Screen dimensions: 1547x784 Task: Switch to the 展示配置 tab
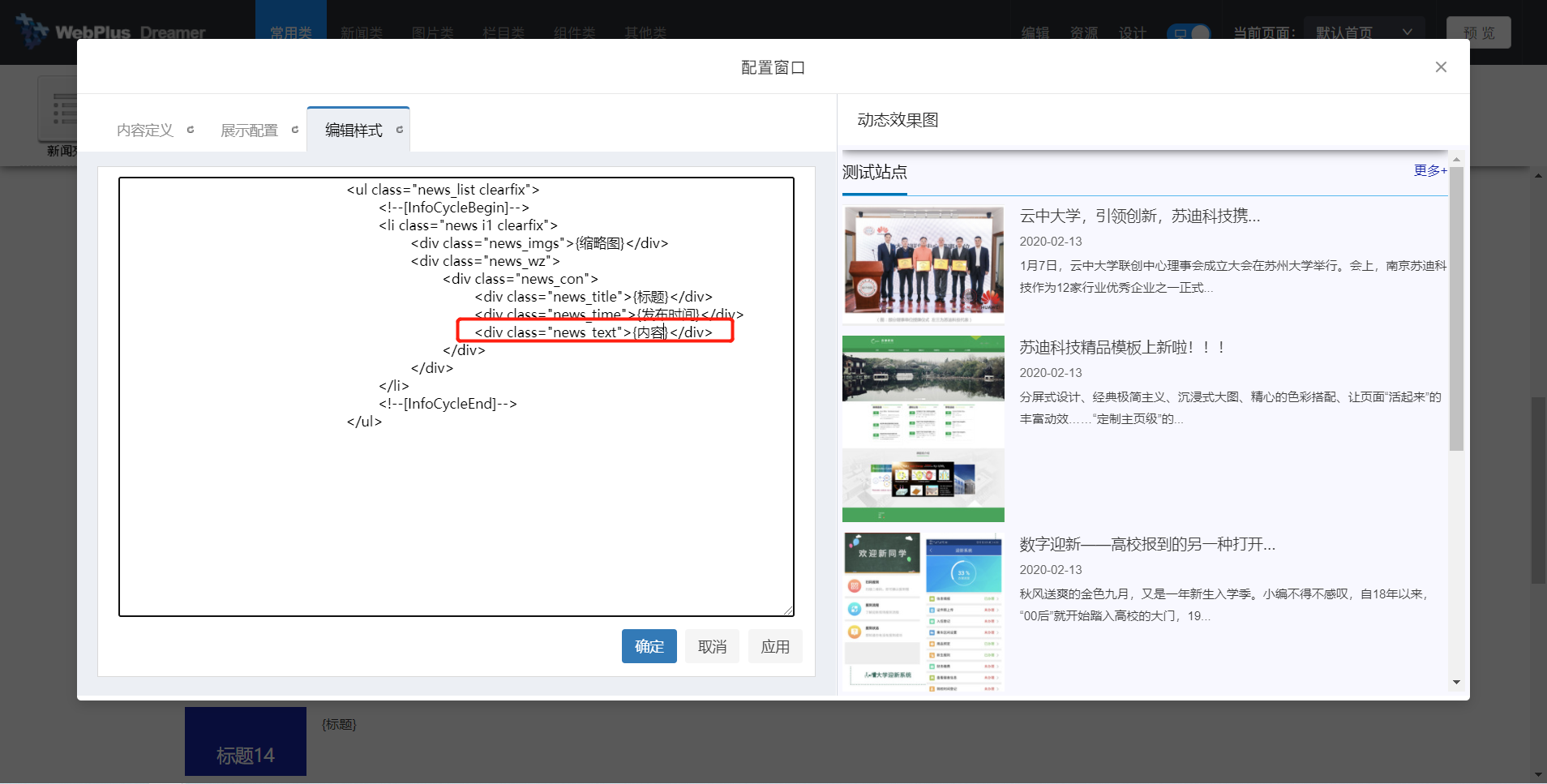coord(249,131)
